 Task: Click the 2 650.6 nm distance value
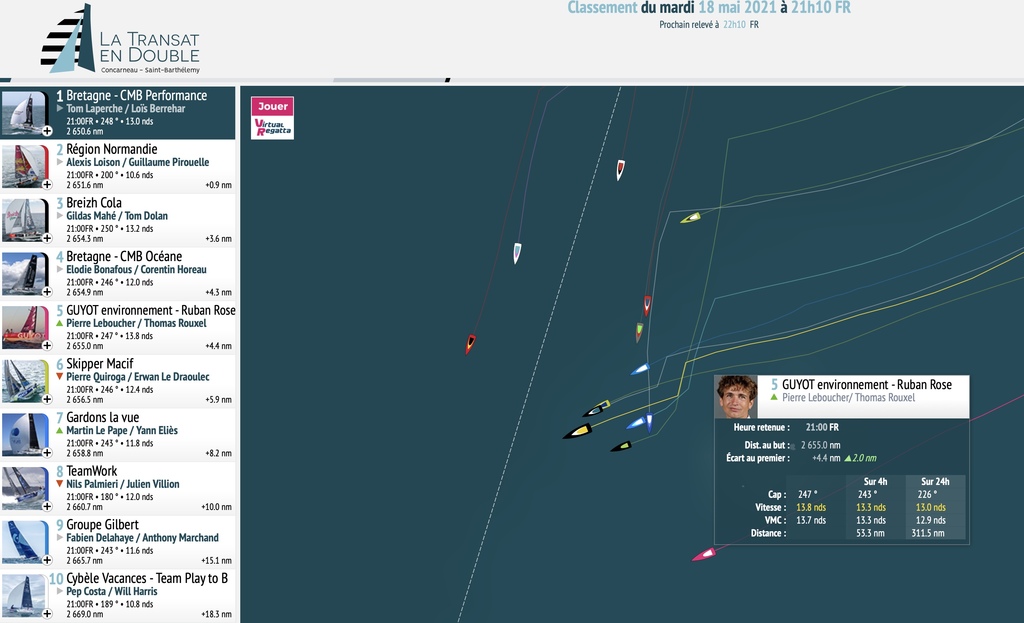(x=84, y=131)
